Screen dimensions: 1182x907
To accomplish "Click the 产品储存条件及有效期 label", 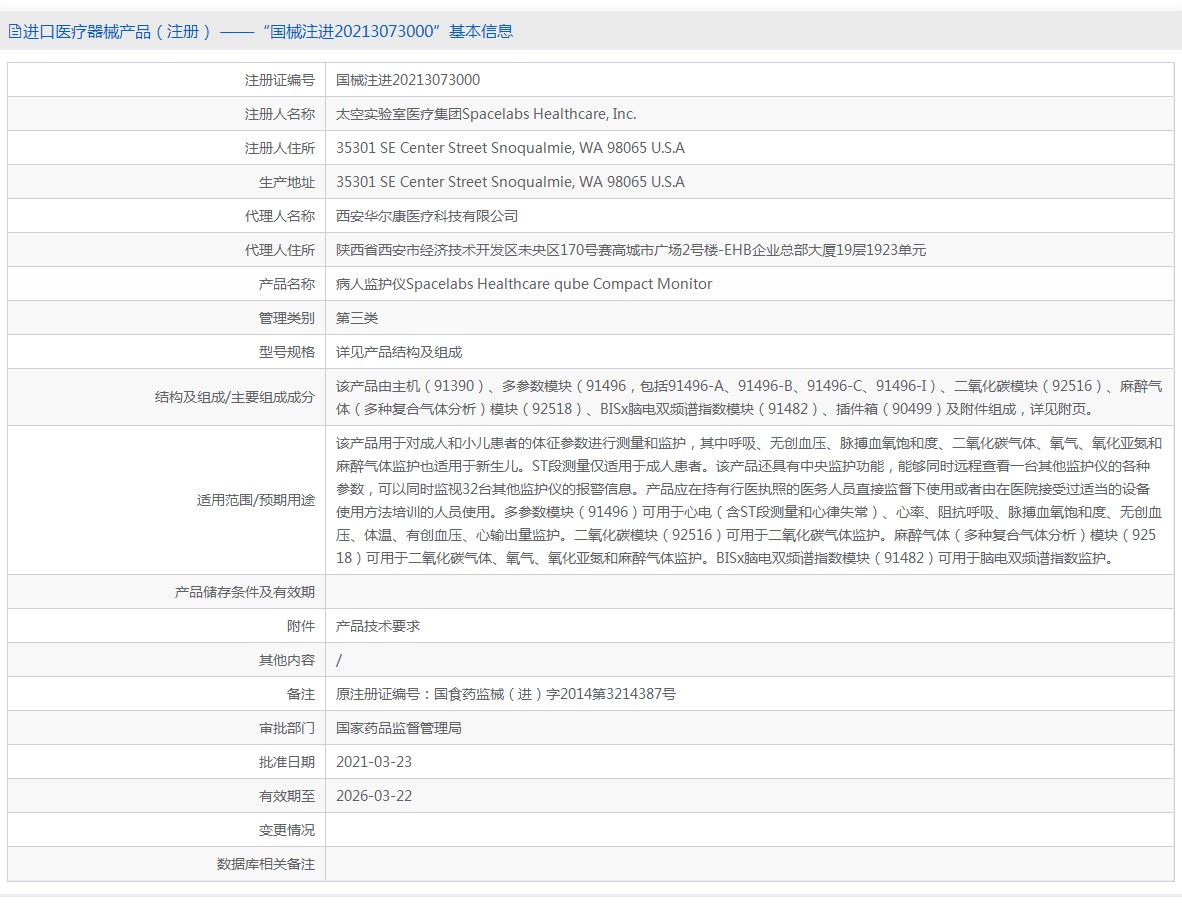I will pos(244,592).
